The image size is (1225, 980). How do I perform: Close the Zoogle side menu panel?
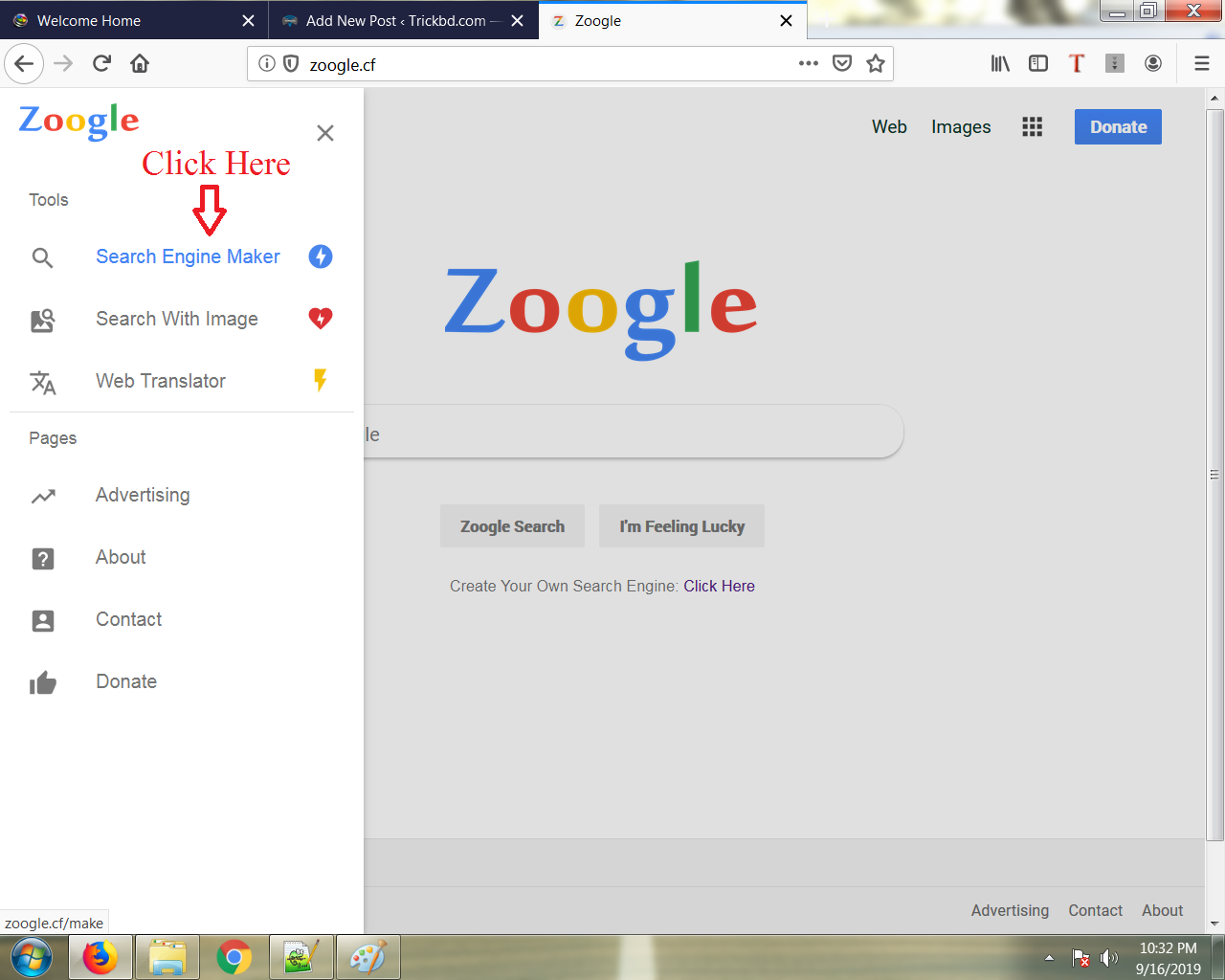[x=325, y=133]
